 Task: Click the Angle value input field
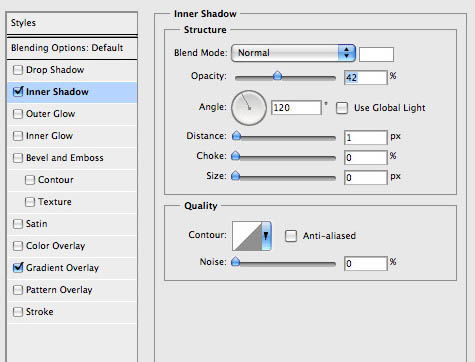(x=296, y=108)
